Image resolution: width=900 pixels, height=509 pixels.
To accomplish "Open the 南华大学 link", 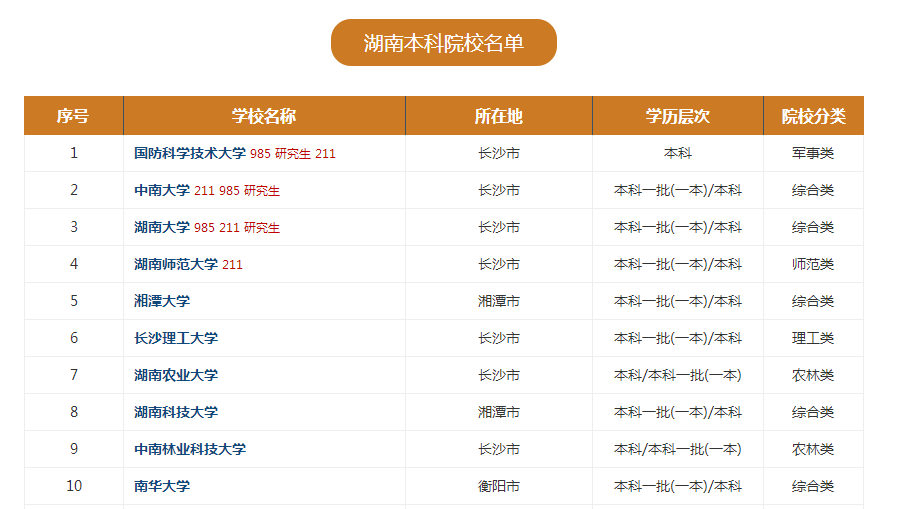I will tap(162, 486).
